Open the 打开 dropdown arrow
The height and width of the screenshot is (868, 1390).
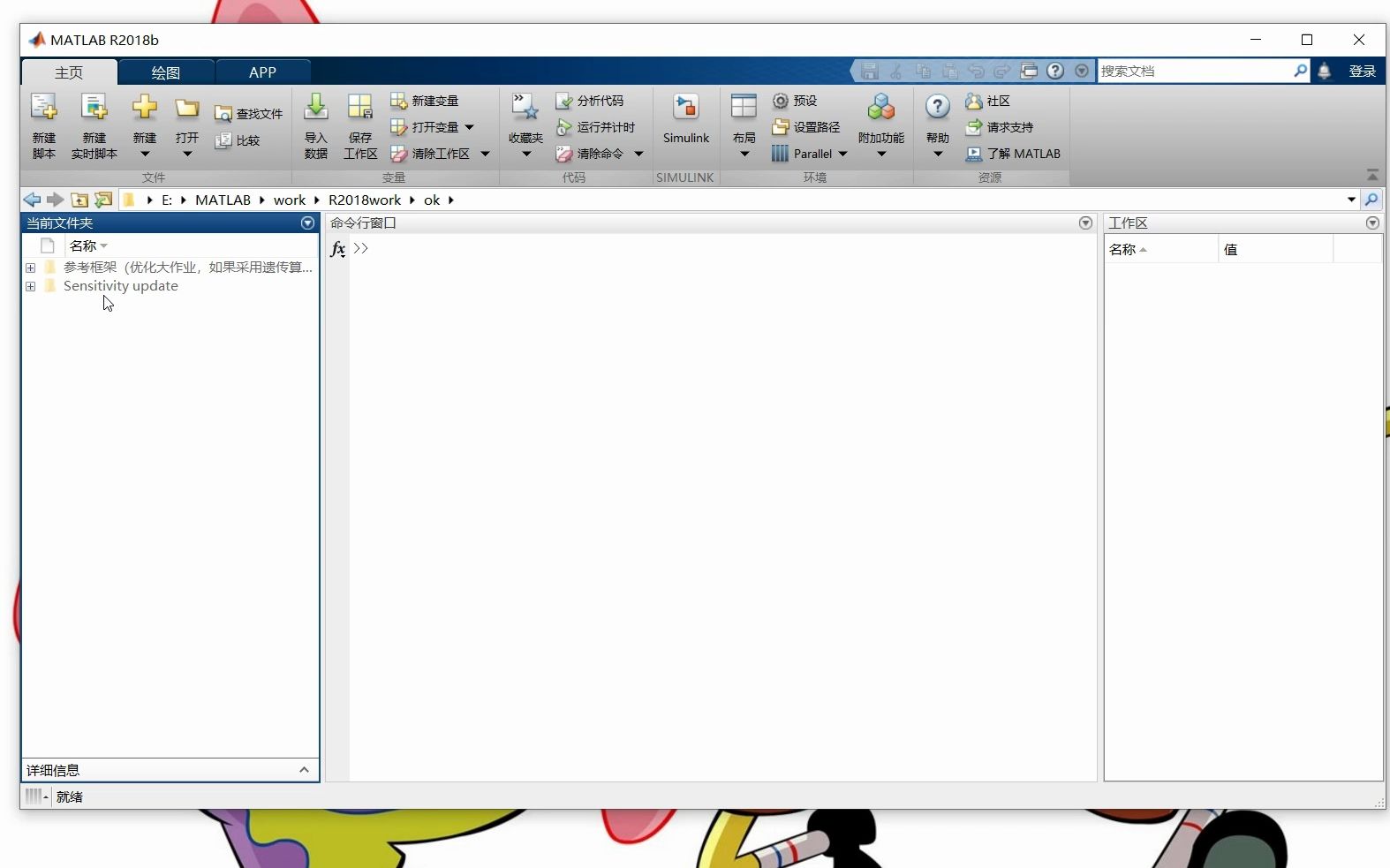(187, 155)
